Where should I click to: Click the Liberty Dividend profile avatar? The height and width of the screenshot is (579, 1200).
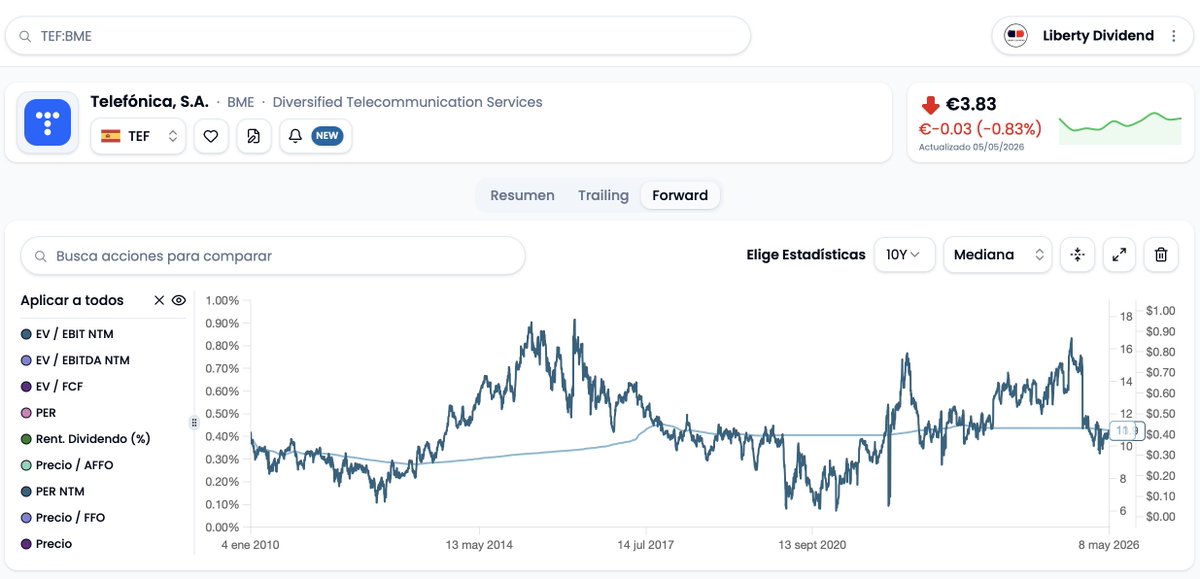(x=1016, y=36)
